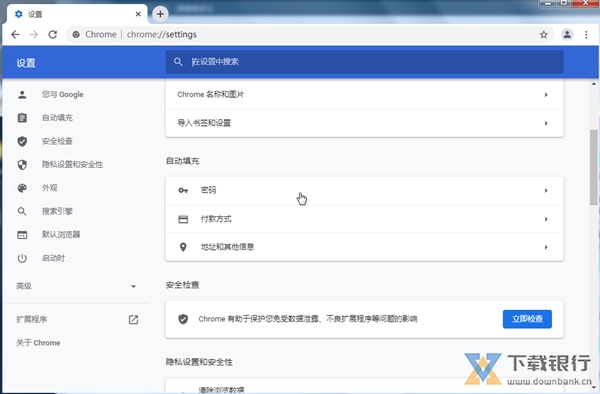Click the power icon beside 启动时

22,258
